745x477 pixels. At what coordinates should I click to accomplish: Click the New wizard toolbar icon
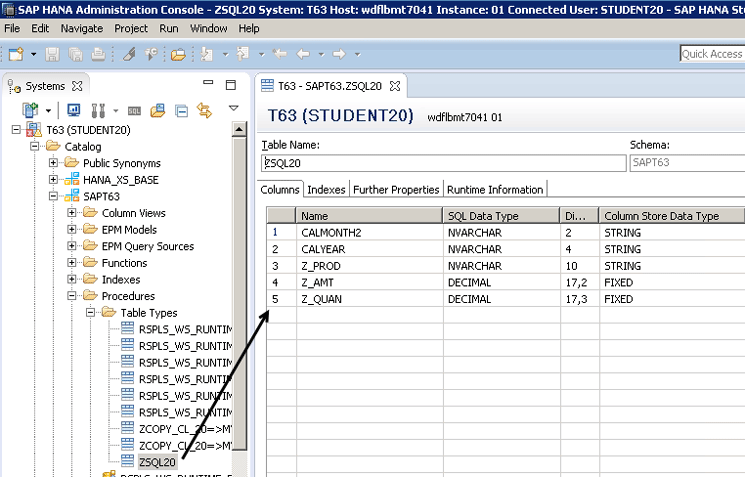click(x=16, y=54)
